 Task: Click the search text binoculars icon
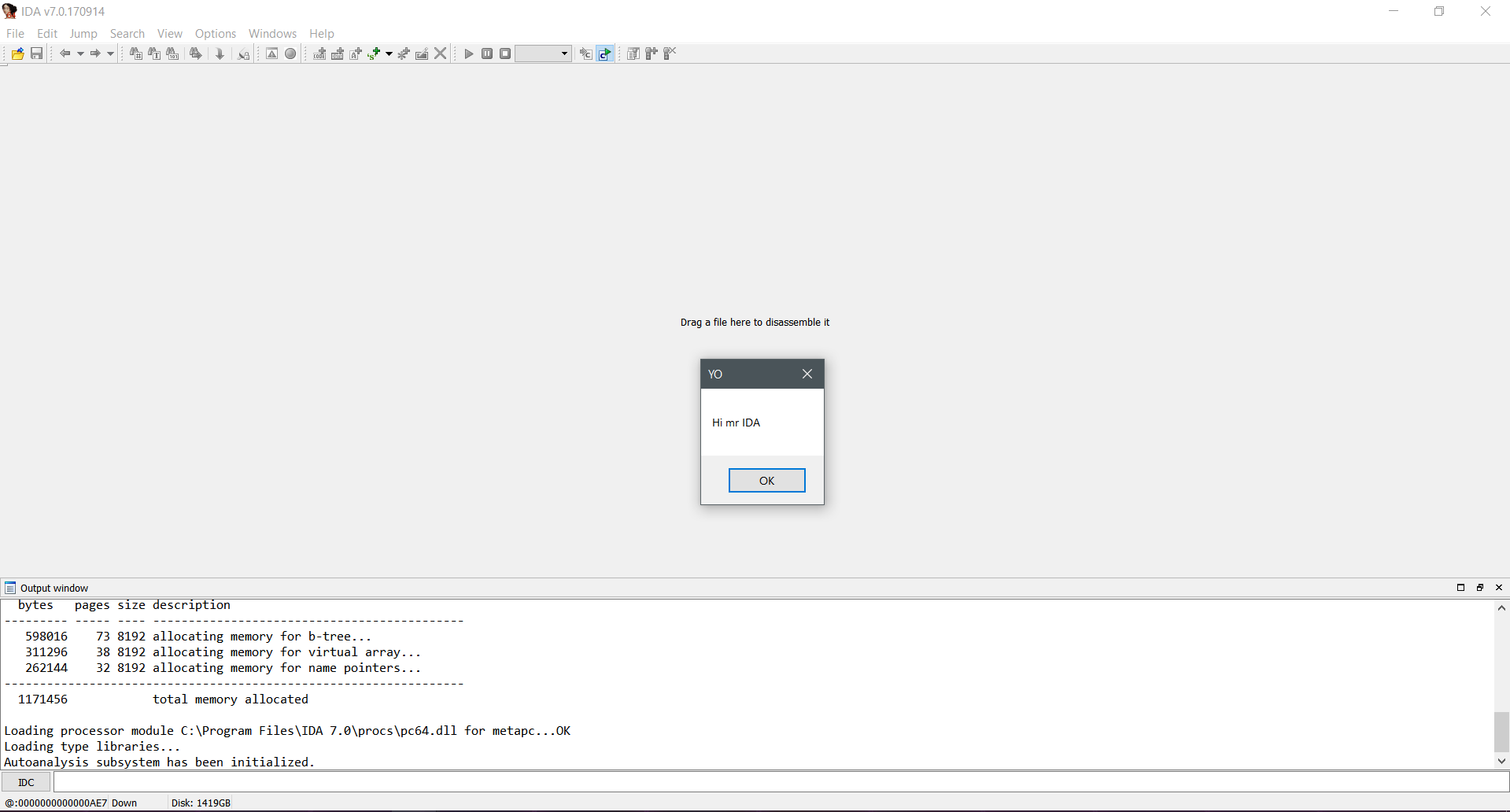point(154,54)
